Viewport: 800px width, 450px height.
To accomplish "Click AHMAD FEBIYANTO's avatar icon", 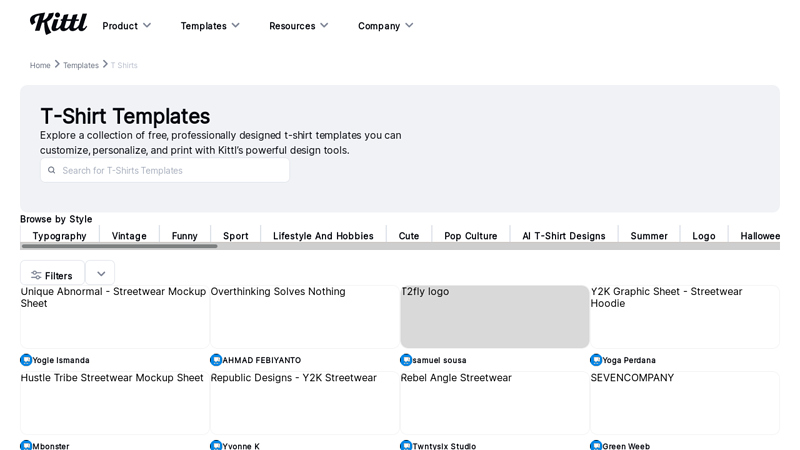I will pos(216,360).
